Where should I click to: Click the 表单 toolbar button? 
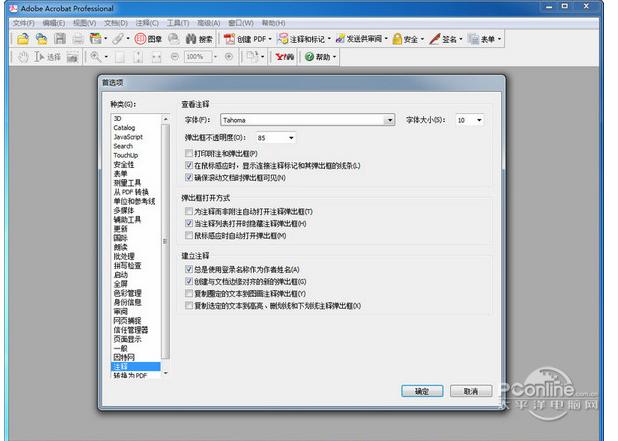pos(484,39)
